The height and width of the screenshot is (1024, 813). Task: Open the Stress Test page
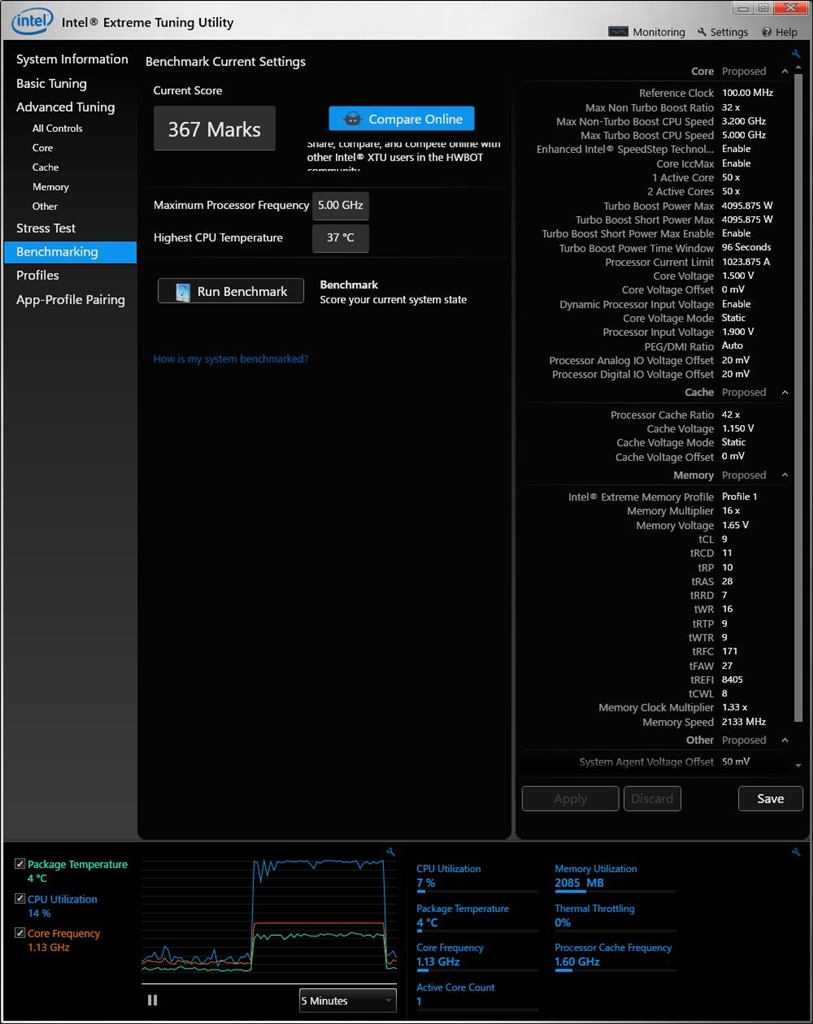46,228
